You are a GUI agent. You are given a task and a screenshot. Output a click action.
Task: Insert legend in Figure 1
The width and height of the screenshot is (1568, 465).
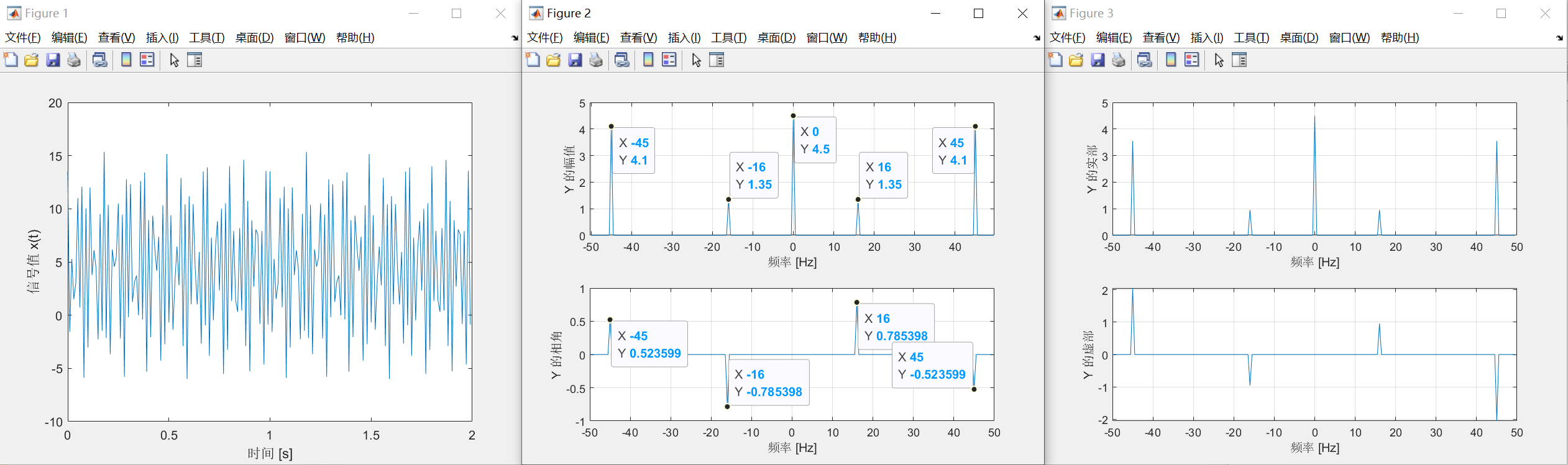click(x=147, y=60)
